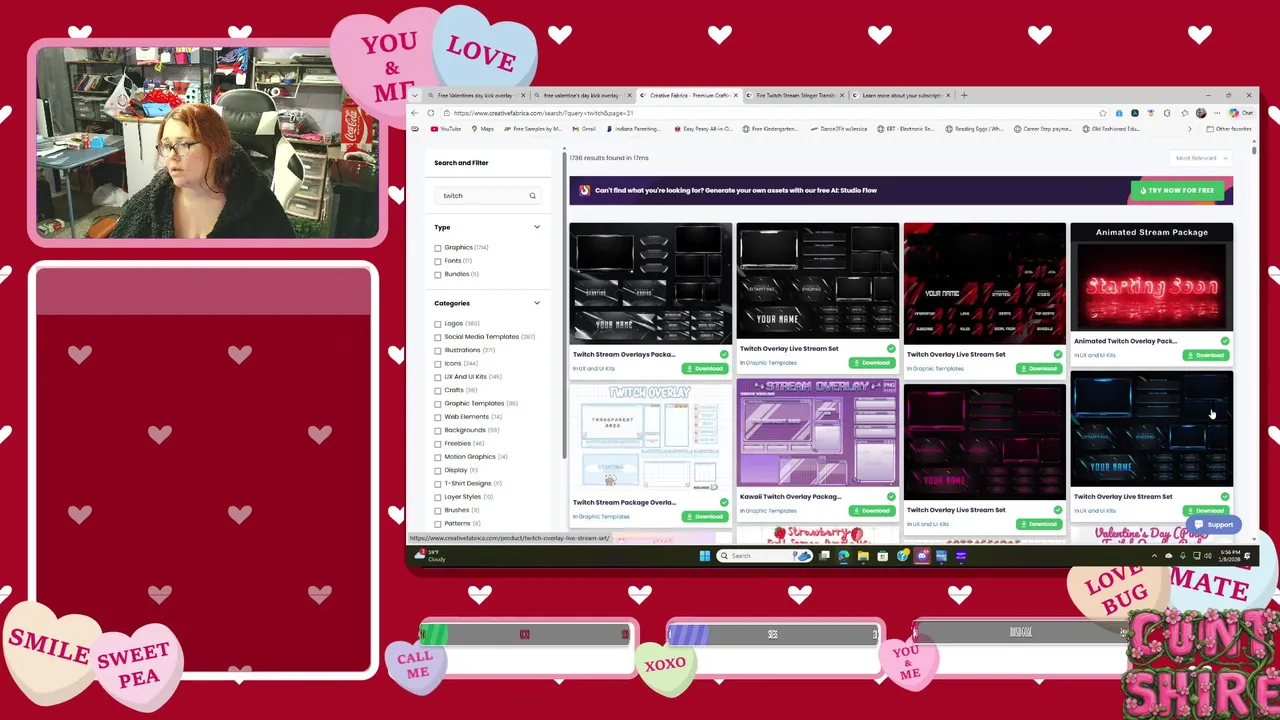Open the YouTube bookmark
1280x720 pixels.
pos(446,129)
